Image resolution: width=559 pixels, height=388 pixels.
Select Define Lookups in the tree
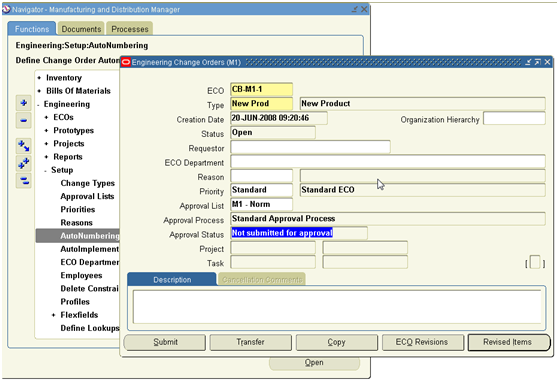pyautogui.click(x=89, y=328)
